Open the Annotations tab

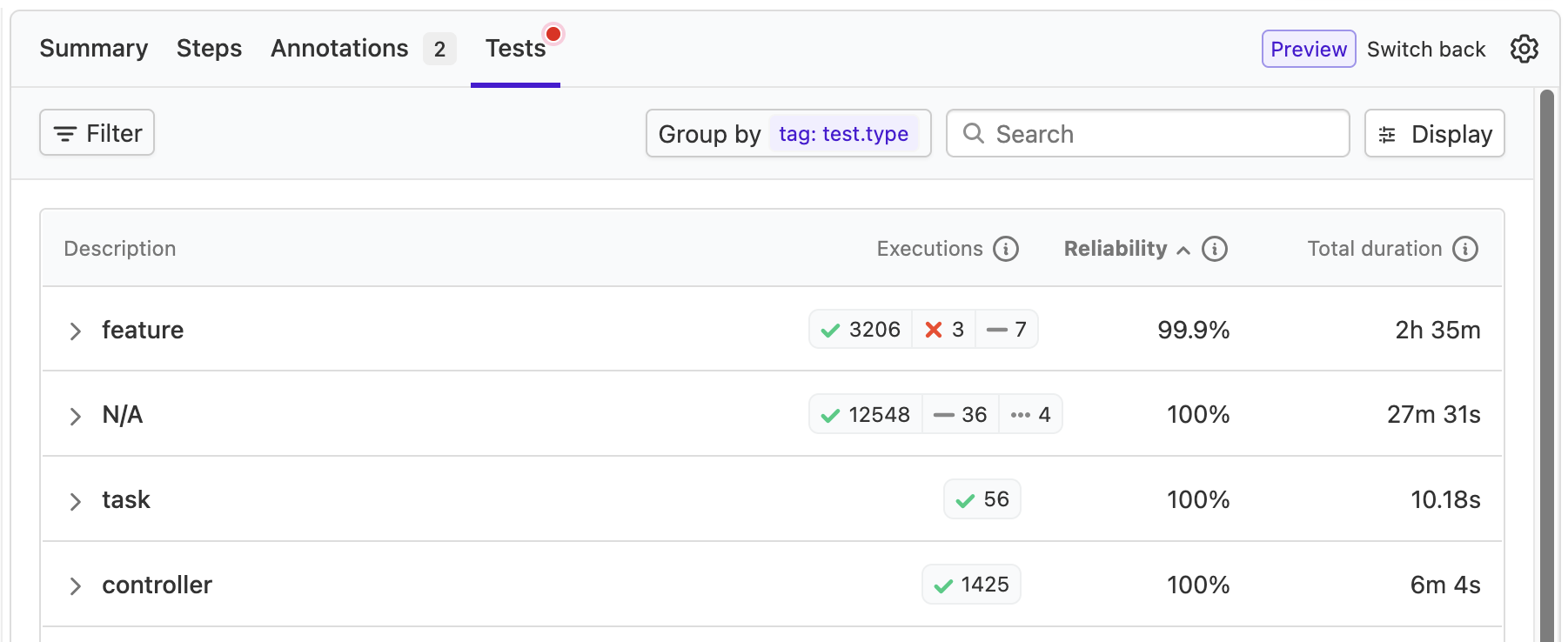(339, 49)
